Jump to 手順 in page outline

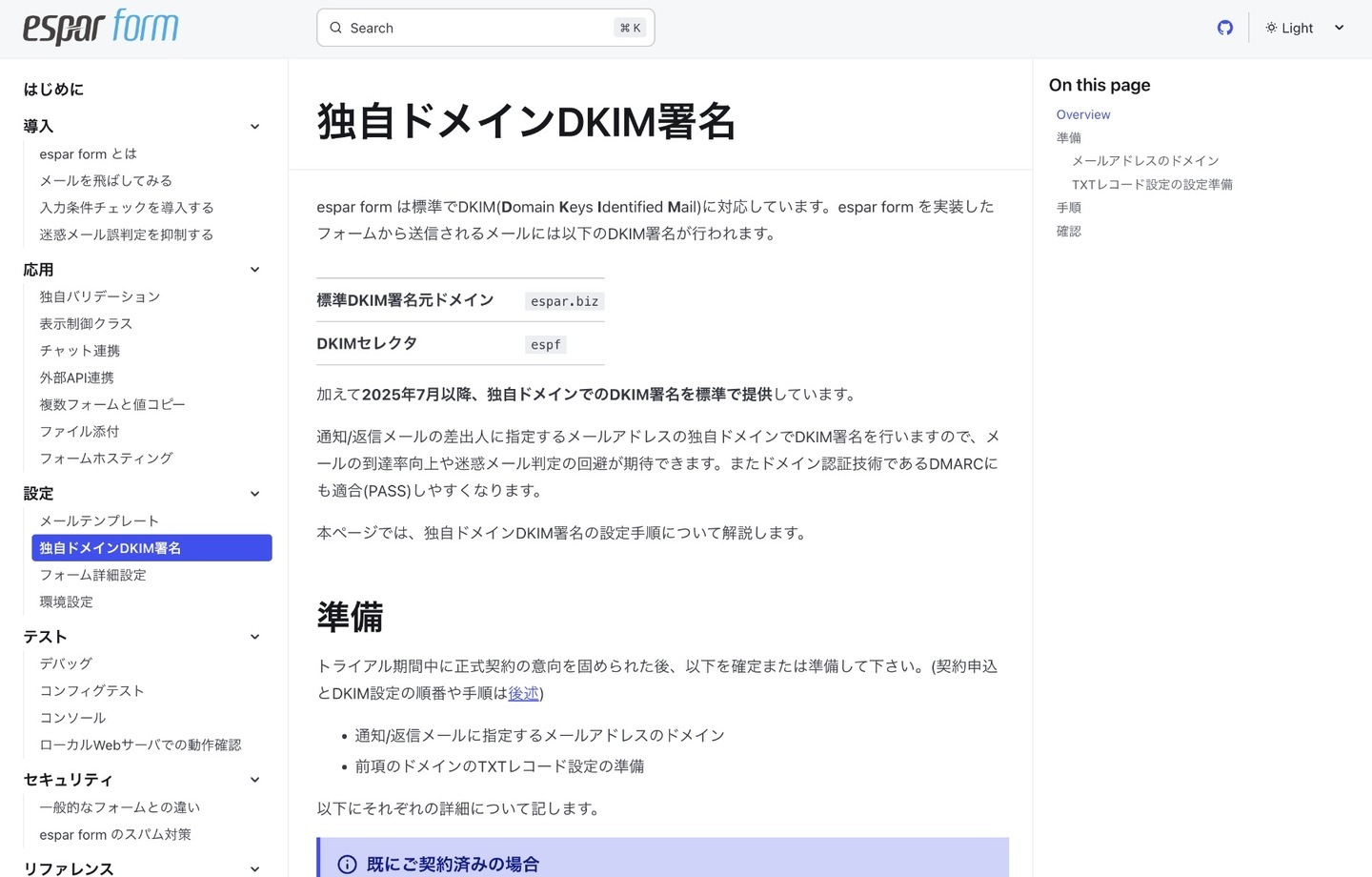pyautogui.click(x=1069, y=208)
